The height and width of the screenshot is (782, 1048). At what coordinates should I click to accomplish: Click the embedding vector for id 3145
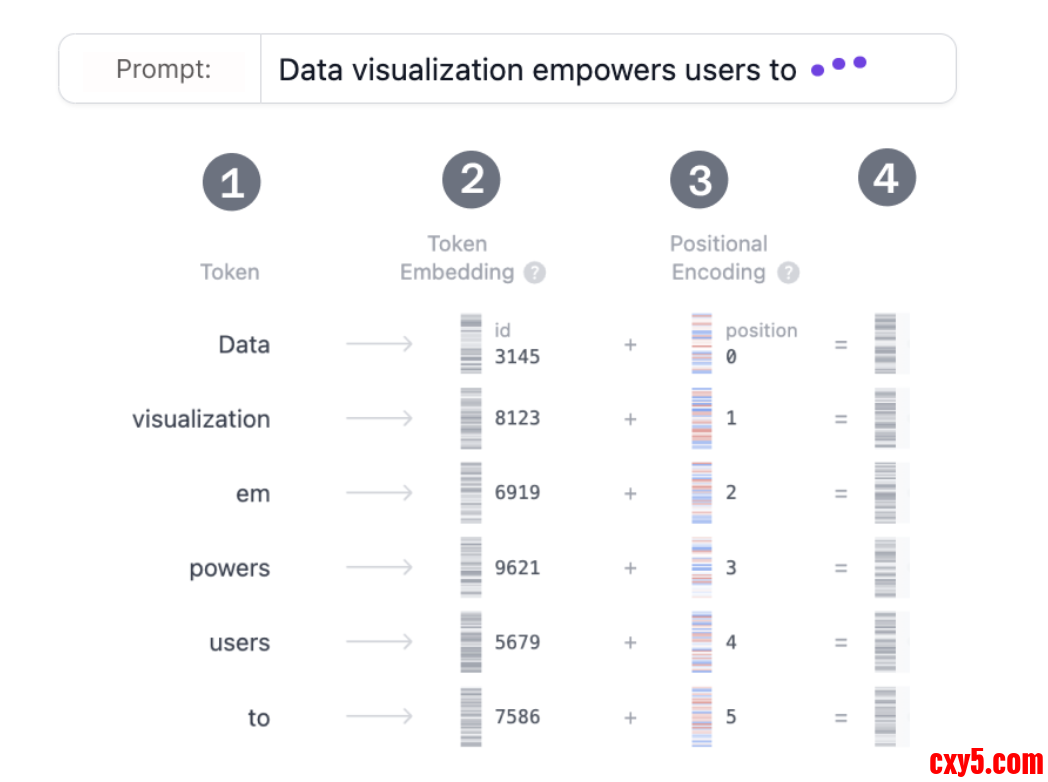click(471, 344)
